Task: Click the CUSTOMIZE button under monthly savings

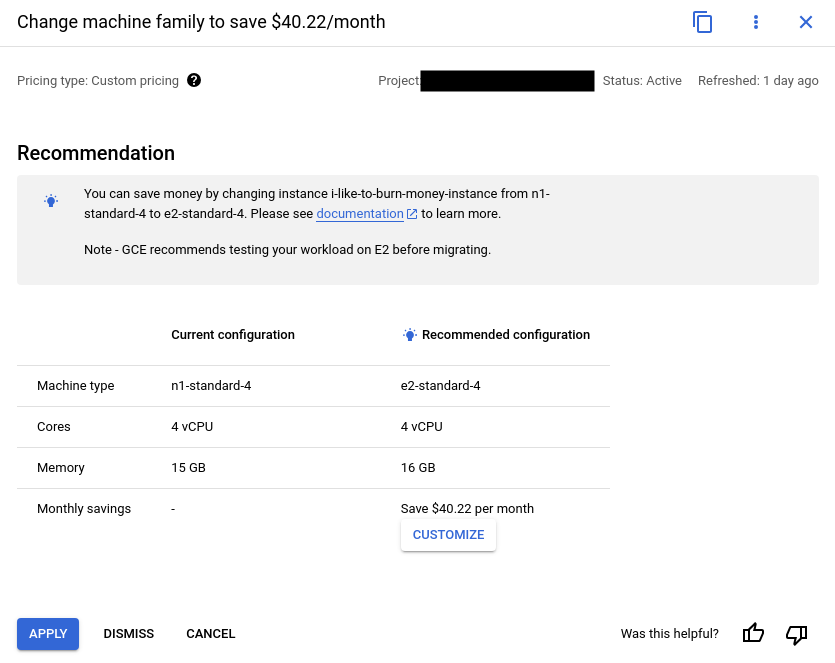Action: 448,534
